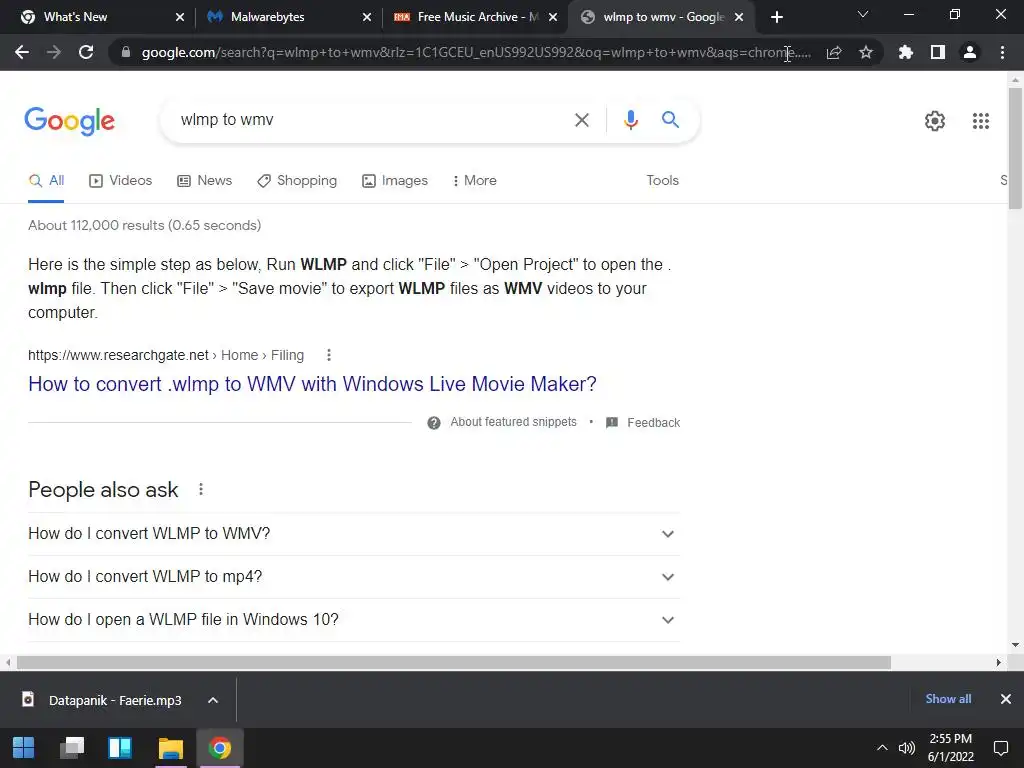This screenshot has height=768, width=1024.
Task: Click the vertical scrollbar thumb
Action: 1015,148
